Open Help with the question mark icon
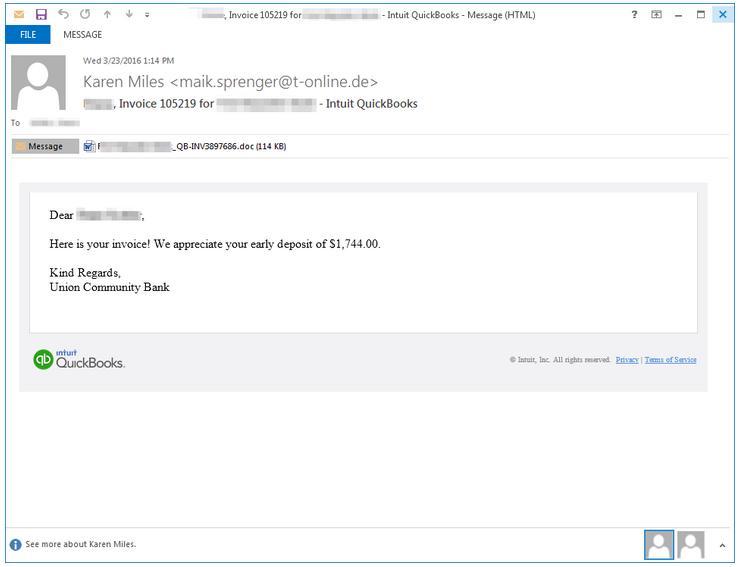This screenshot has width=740, height=567. (x=634, y=15)
